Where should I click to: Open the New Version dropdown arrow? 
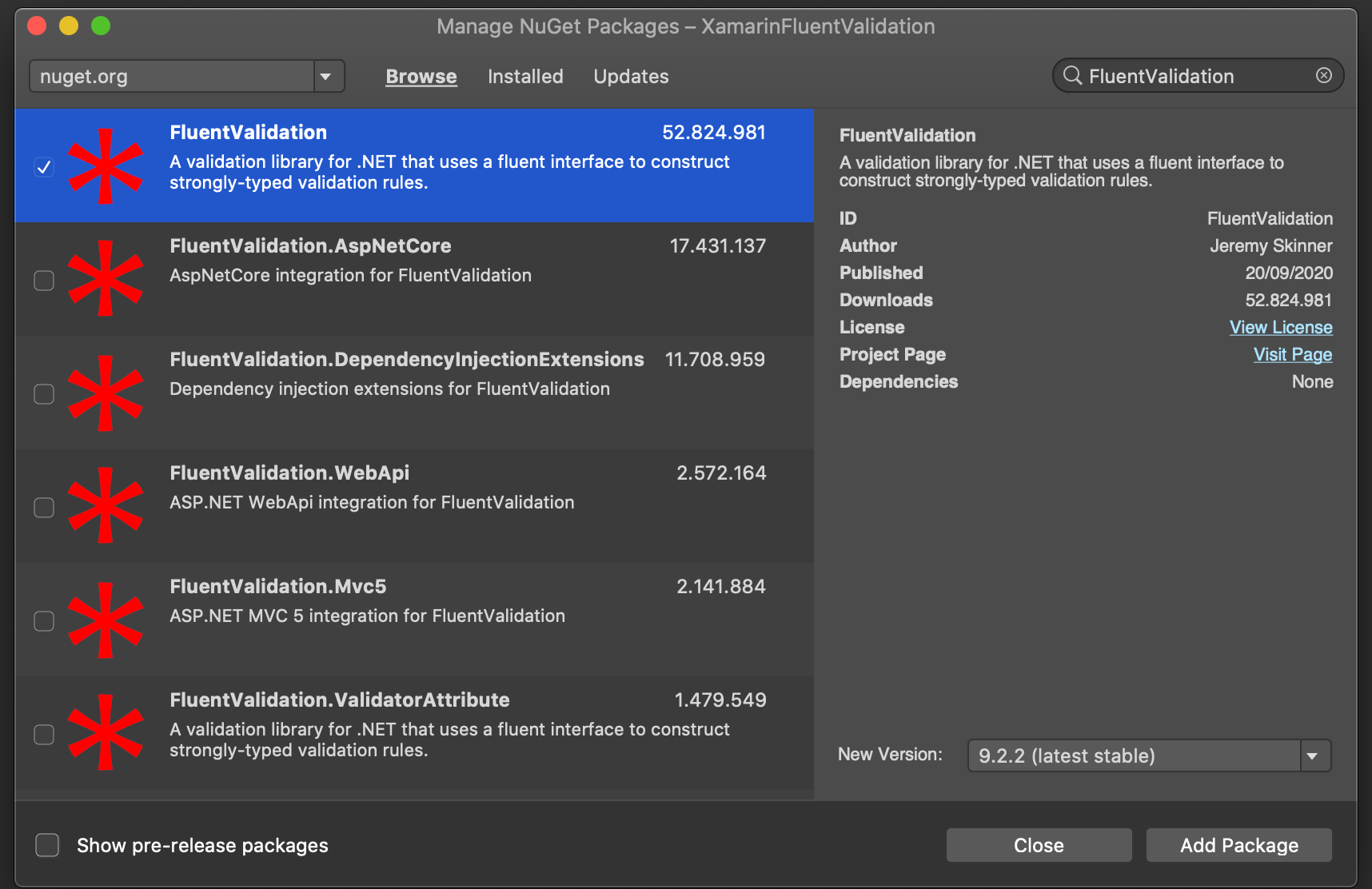tap(1314, 755)
